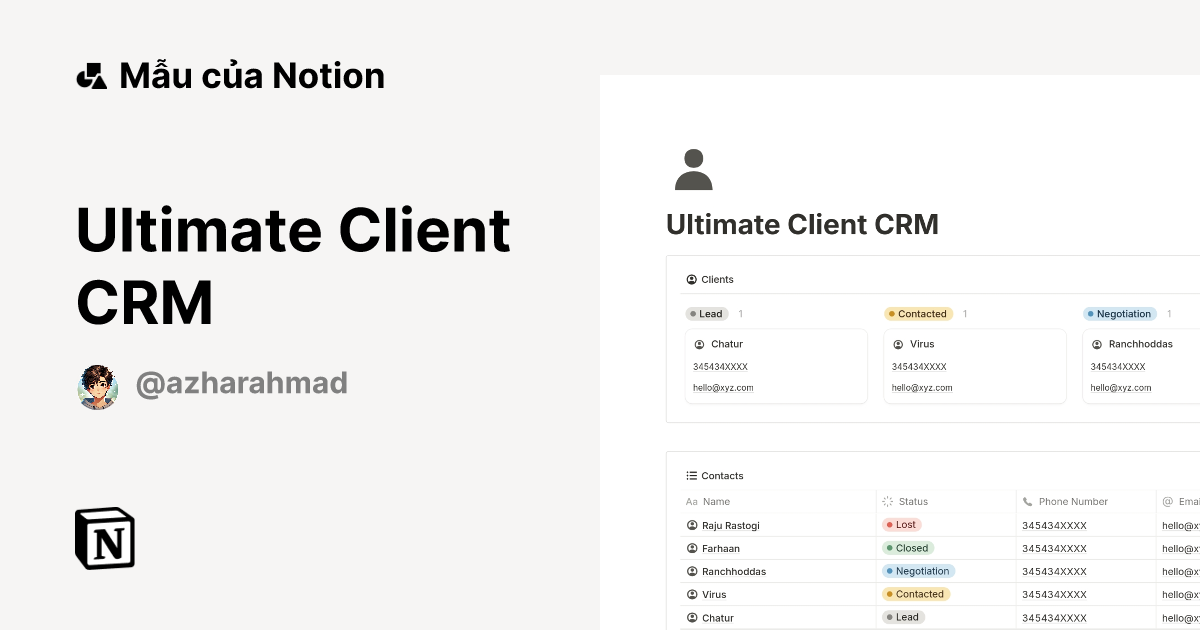Open the Name column header menu
Image resolution: width=1200 pixels, height=630 pixels.
point(715,501)
